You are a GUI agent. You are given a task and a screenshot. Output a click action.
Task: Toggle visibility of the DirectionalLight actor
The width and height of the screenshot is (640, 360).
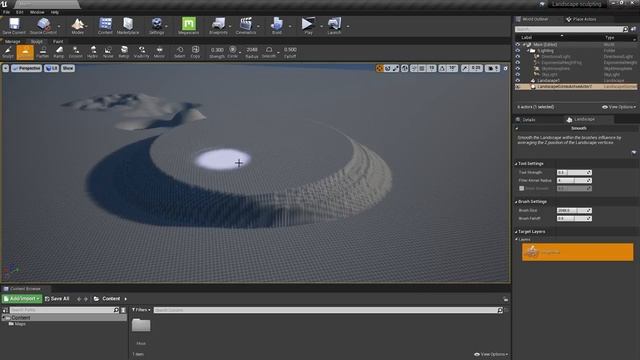click(x=518, y=57)
